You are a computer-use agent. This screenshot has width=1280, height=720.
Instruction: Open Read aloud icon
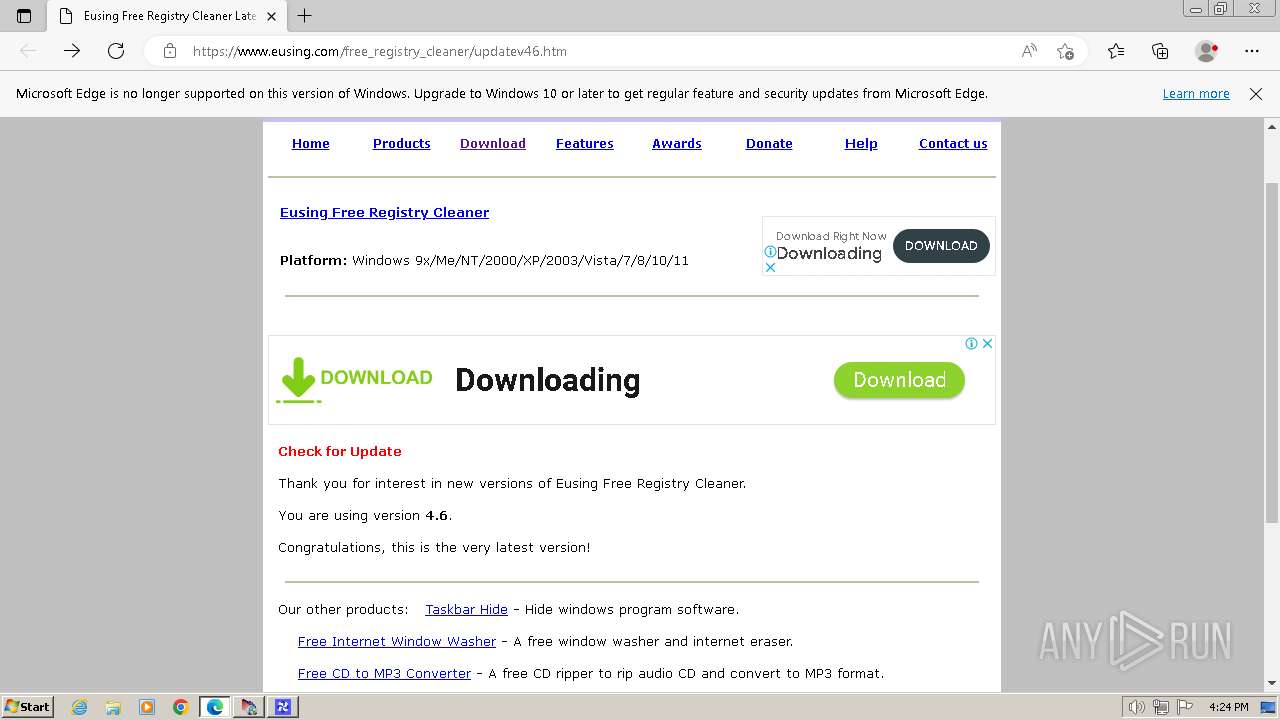coord(1029,51)
